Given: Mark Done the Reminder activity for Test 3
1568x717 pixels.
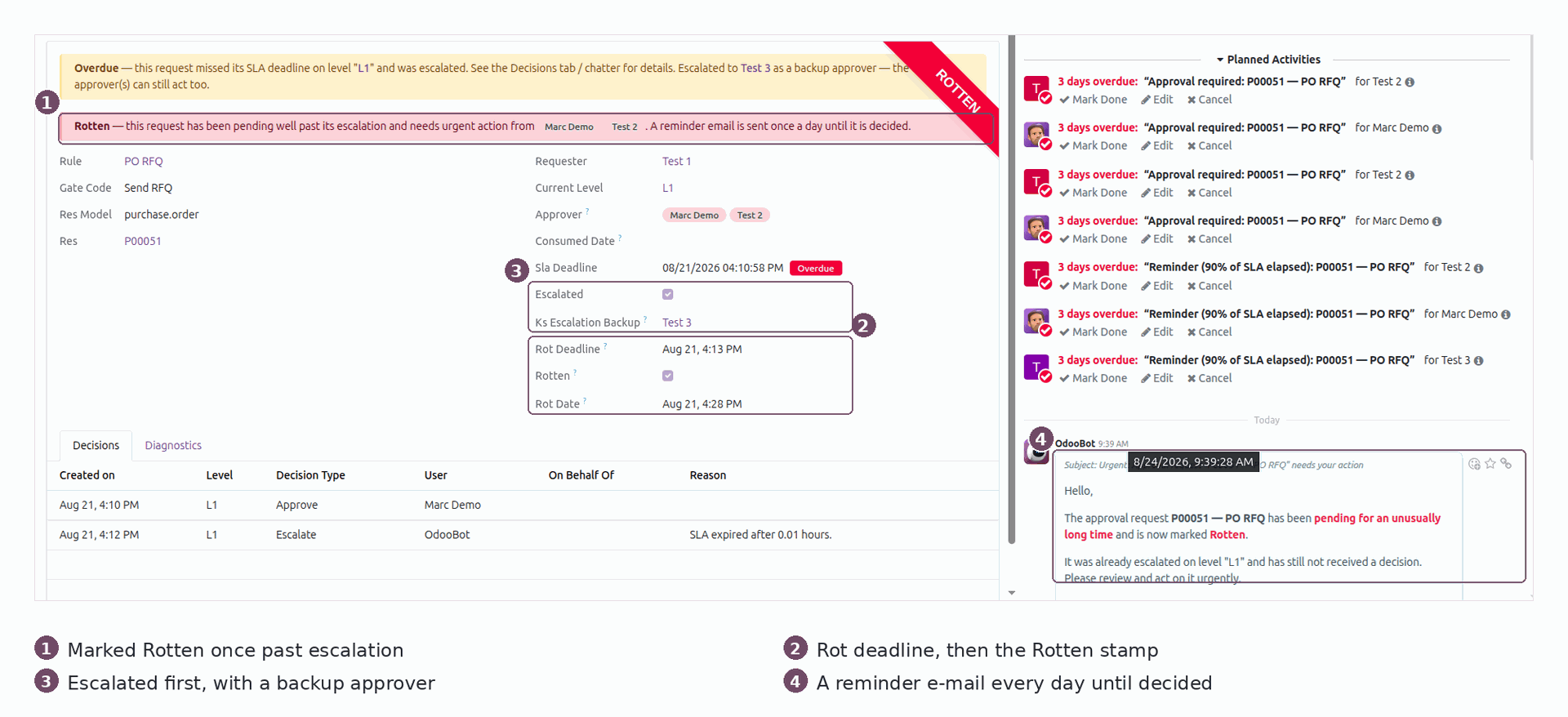Looking at the screenshot, I should [x=1093, y=378].
